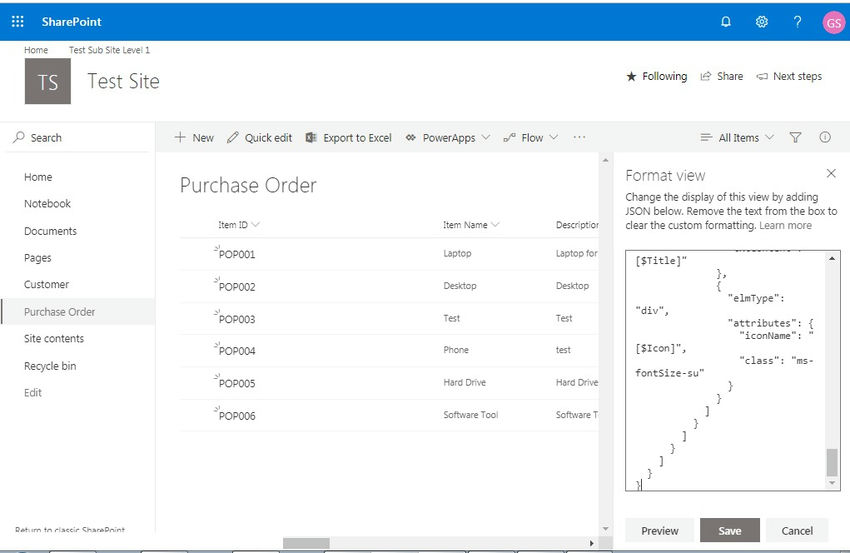Image resolution: width=850 pixels, height=553 pixels.
Task: Open the notifications bell
Action: pos(726,21)
